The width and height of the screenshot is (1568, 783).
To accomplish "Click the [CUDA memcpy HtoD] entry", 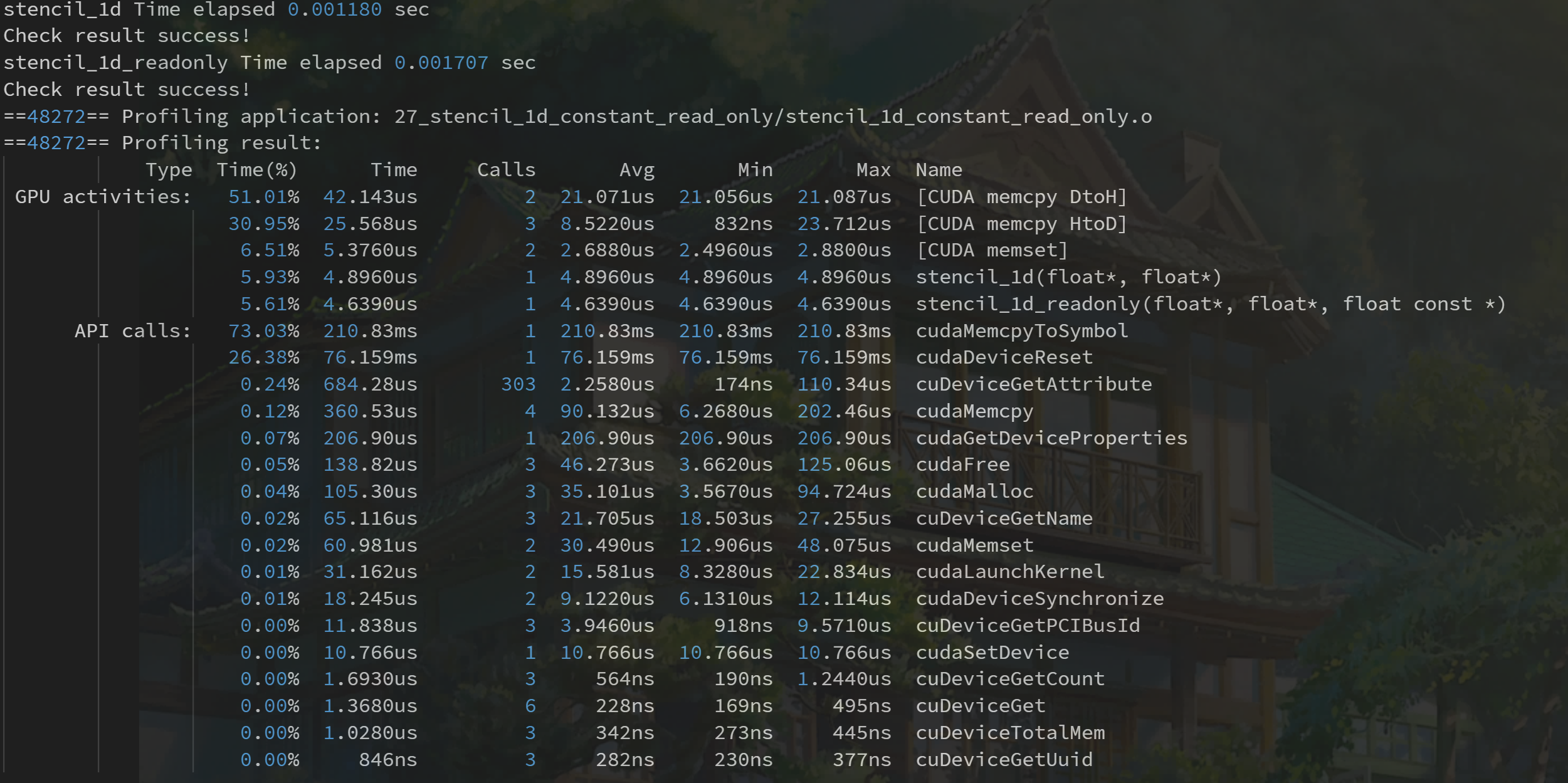I will [x=1021, y=224].
